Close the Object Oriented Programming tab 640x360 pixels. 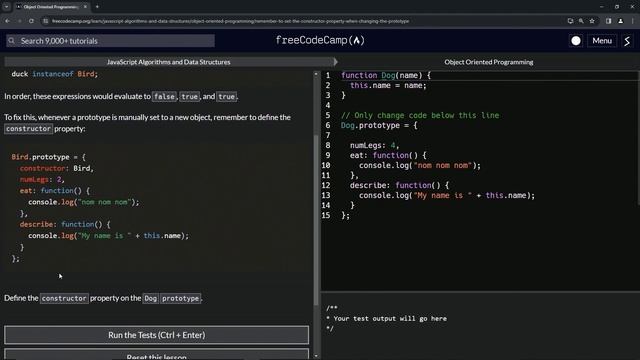[x=85, y=7]
